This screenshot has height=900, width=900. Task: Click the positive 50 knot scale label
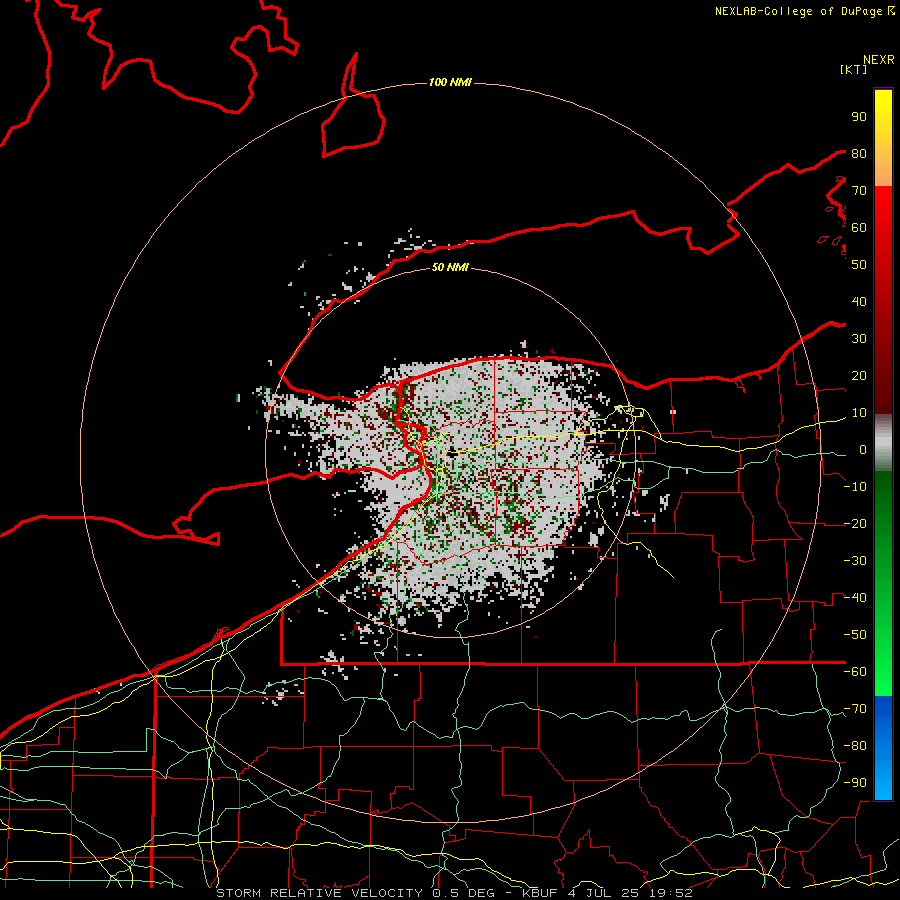coord(859,265)
